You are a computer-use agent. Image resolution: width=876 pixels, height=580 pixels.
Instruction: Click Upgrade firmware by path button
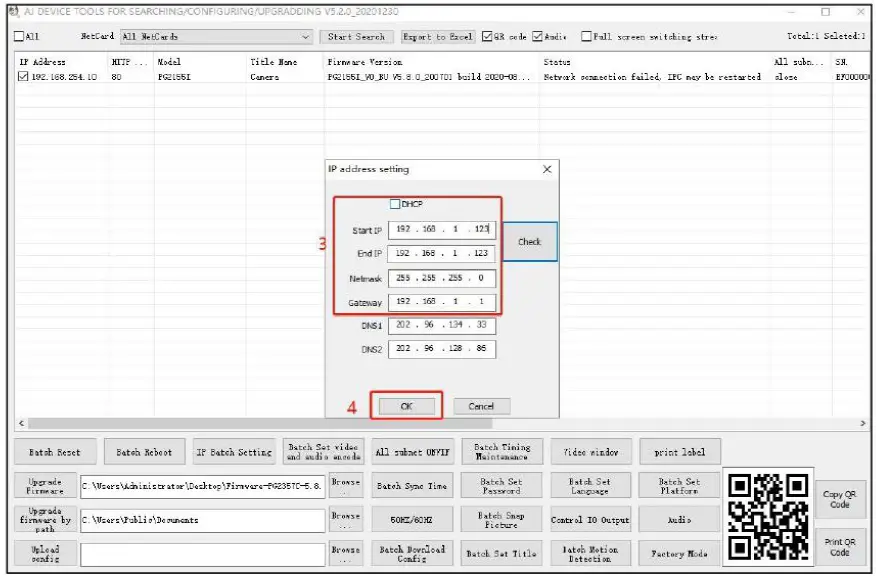pos(45,520)
